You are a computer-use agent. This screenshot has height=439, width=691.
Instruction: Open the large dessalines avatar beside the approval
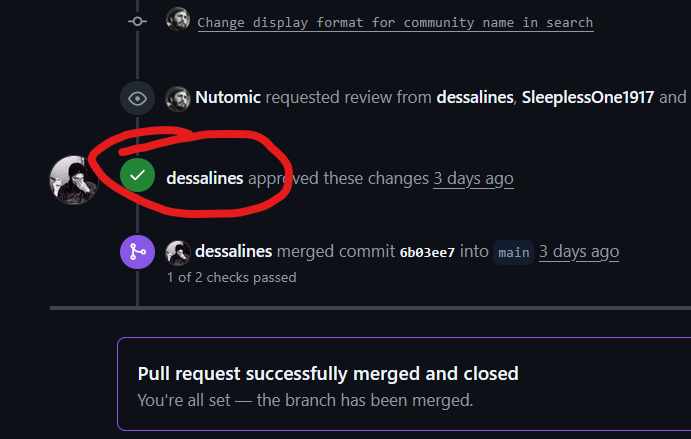74,180
